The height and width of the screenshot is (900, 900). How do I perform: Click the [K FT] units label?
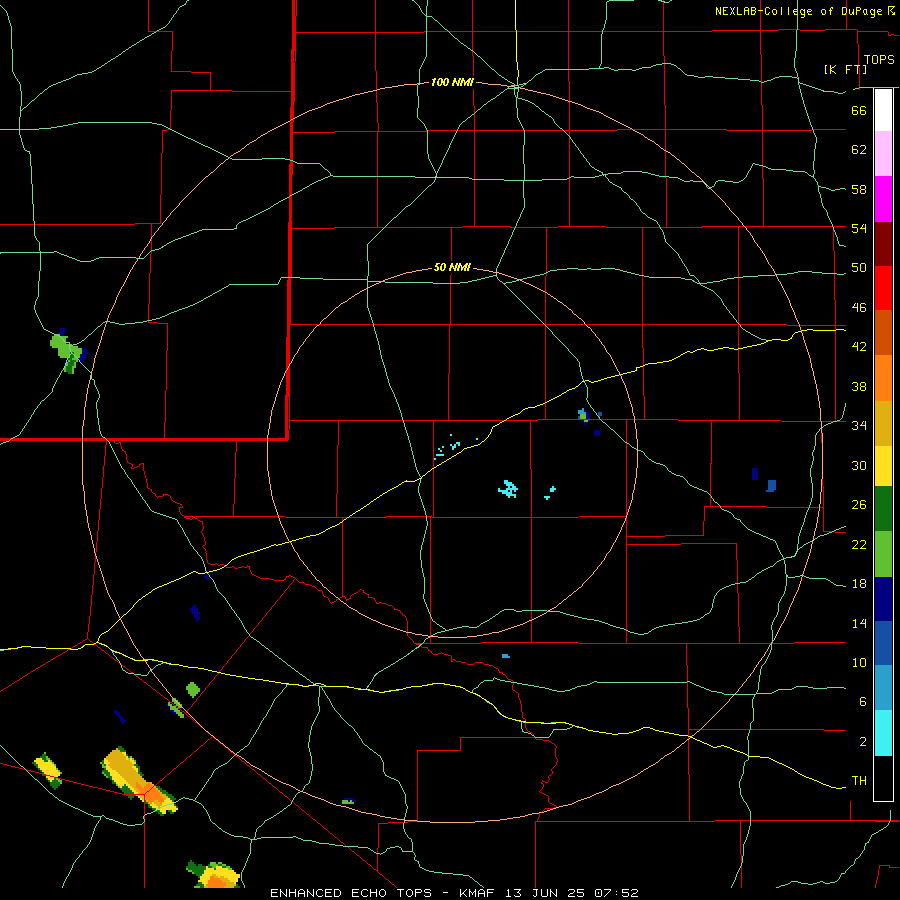click(845, 69)
